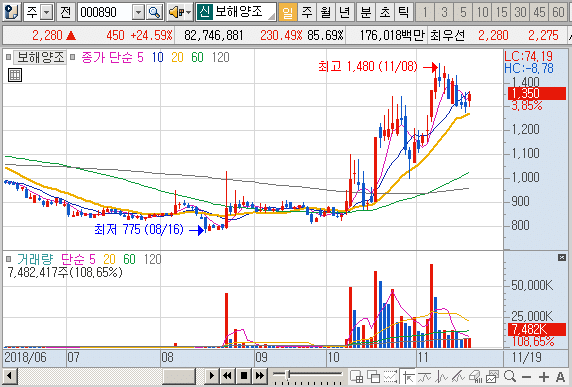Click the overlapping windows icon
The width and height of the screenshot is (572, 387).
[373, 376]
